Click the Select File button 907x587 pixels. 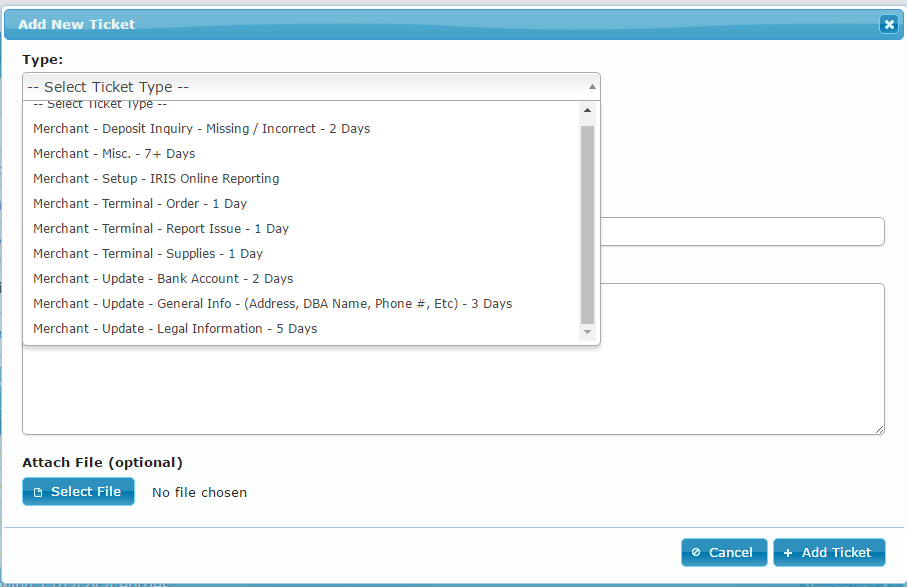(x=78, y=492)
